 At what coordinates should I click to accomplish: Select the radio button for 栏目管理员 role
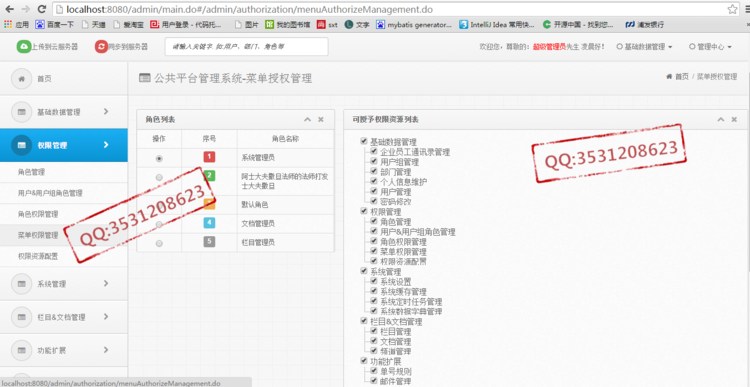coord(159,243)
